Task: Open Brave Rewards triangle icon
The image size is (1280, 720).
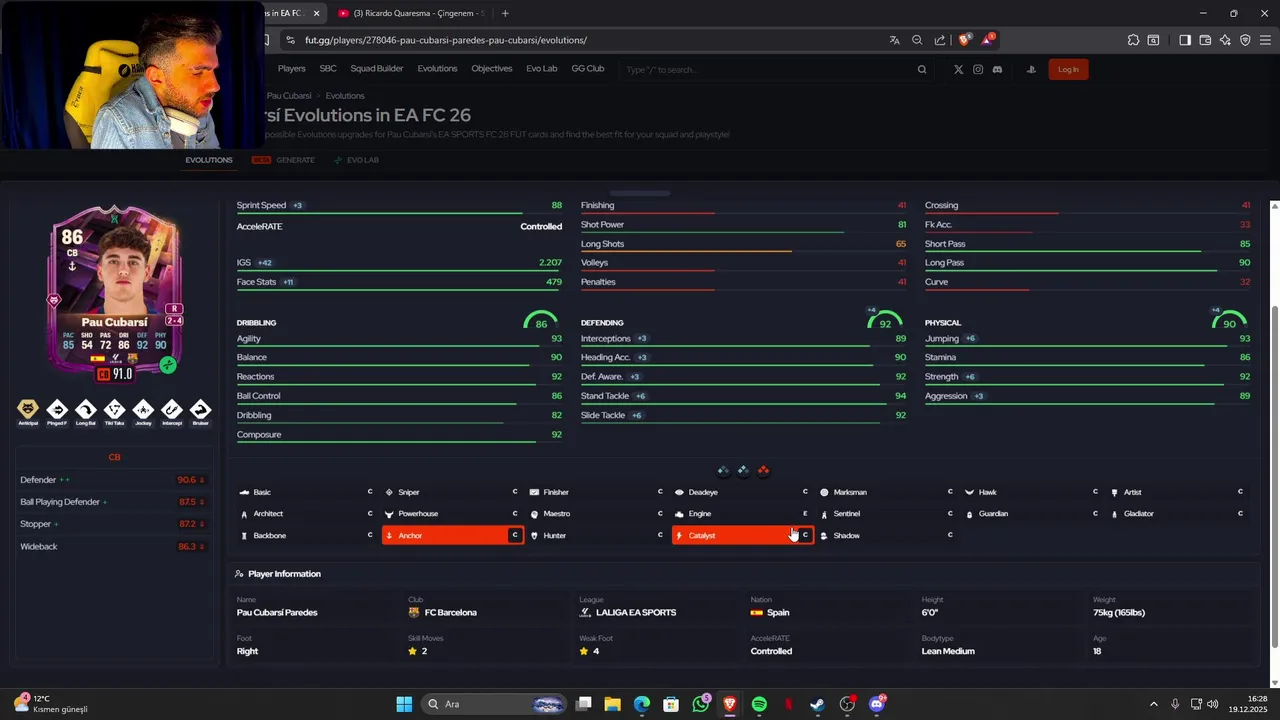Action: tap(987, 40)
